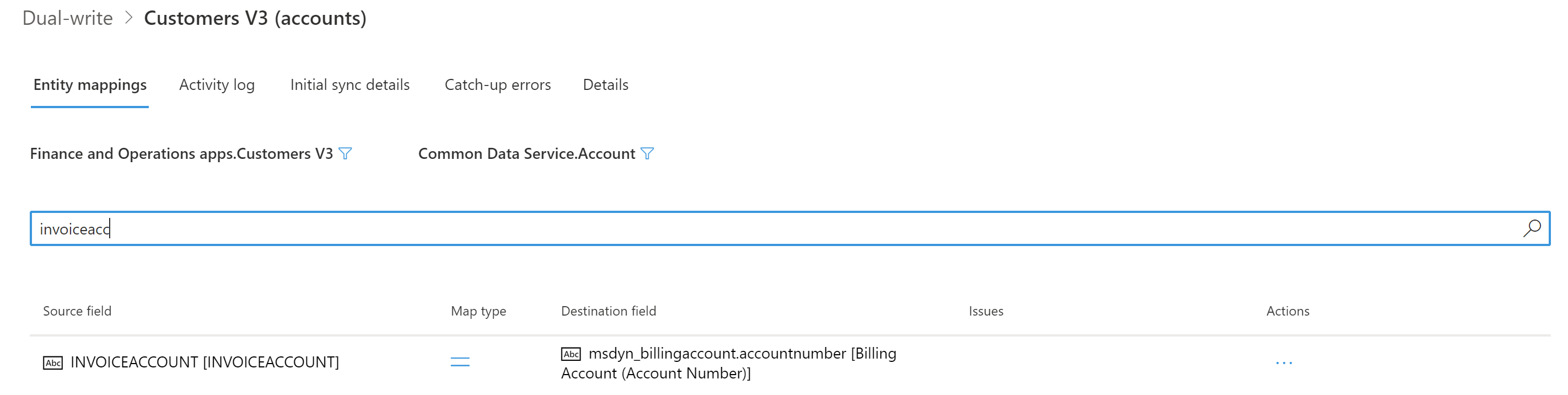Click the Abc type icon next to INVOICEACCOUNT
Screen dimensions: 1568x395
(52, 361)
